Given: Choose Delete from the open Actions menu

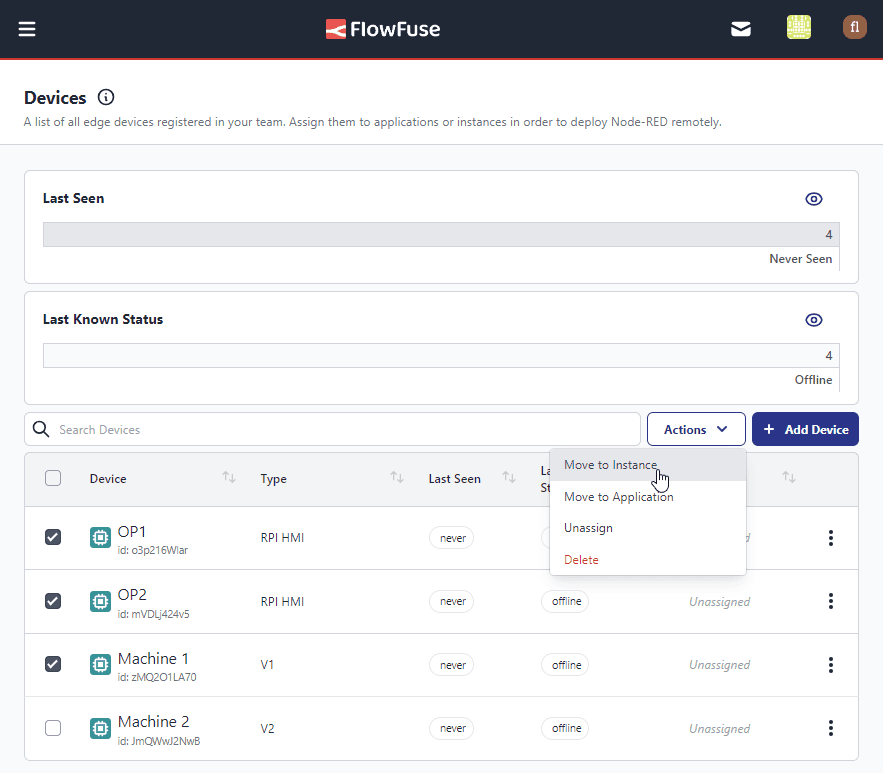Looking at the screenshot, I should point(581,559).
